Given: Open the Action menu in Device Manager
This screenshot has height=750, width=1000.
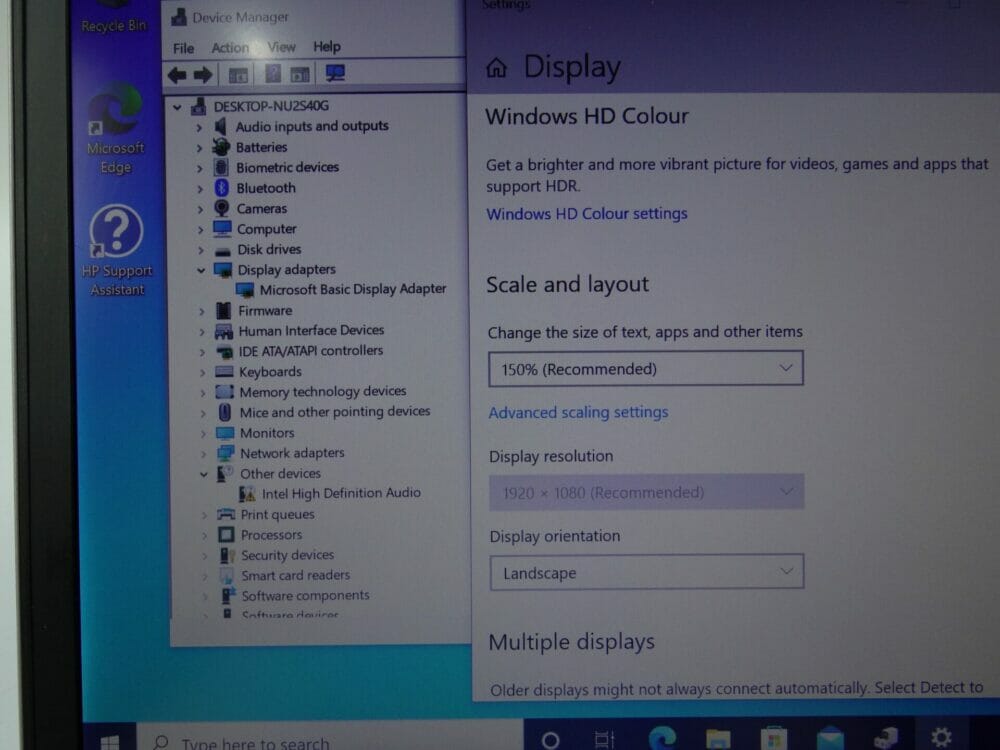Looking at the screenshot, I should [230, 48].
